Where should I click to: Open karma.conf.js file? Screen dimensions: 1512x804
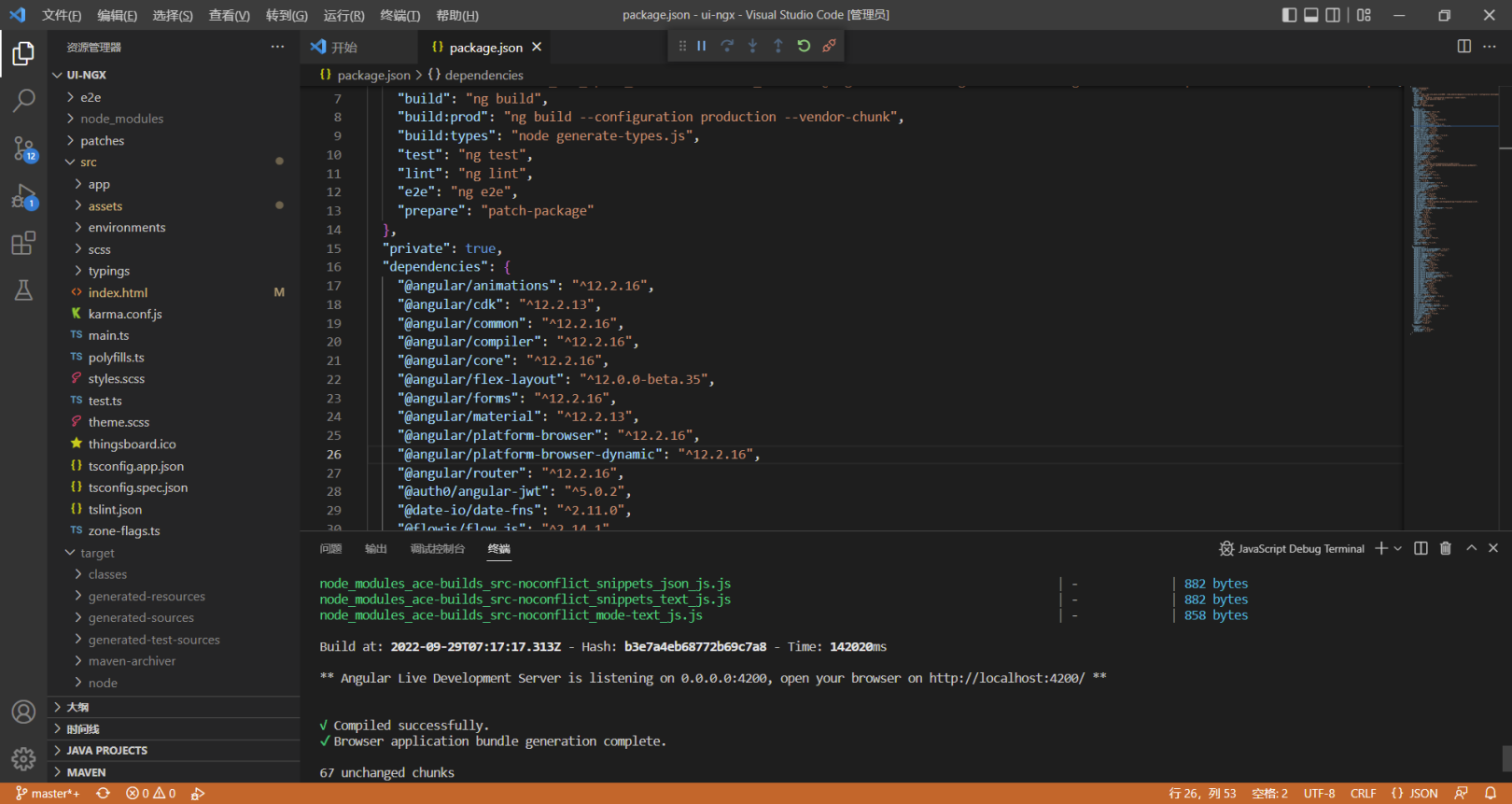[174, 314]
